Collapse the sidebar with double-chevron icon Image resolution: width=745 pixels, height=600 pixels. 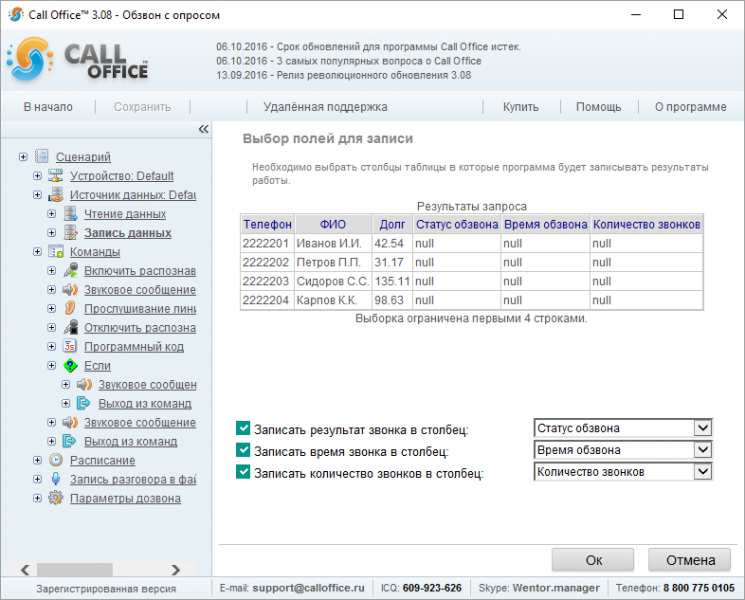point(203,129)
